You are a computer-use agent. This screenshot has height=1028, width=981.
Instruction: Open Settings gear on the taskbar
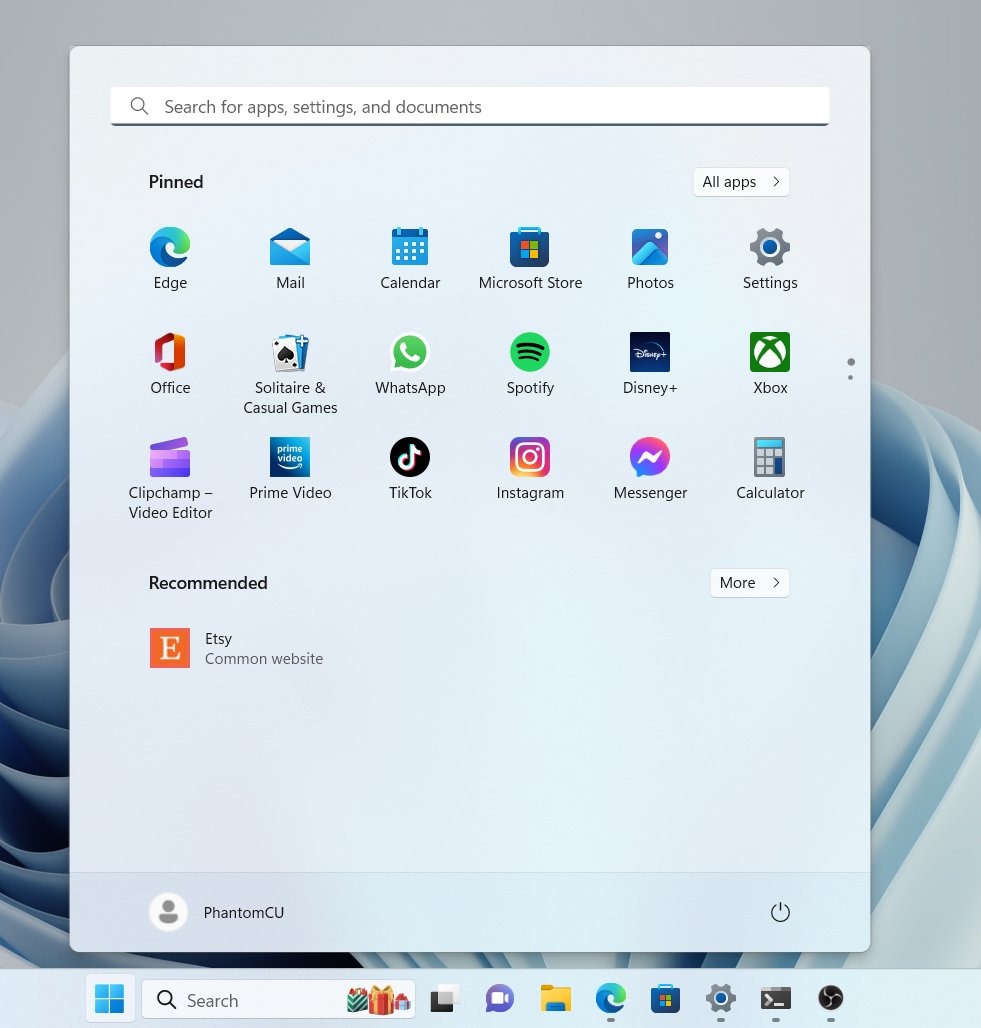pos(721,998)
